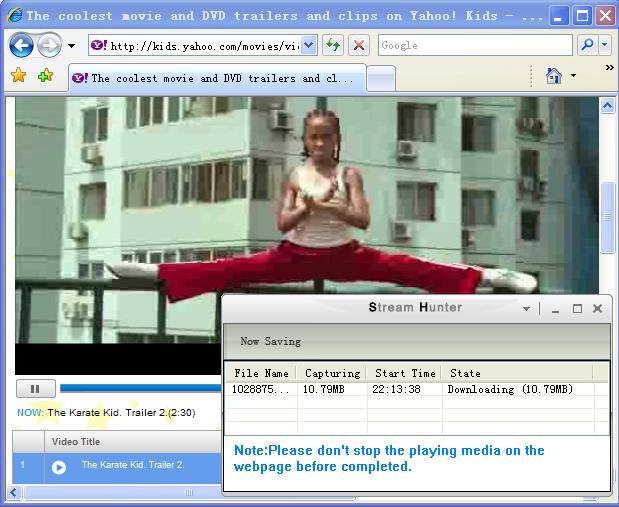Sort by the 'Capturing' column header
This screenshot has height=507, width=619.
coord(332,373)
